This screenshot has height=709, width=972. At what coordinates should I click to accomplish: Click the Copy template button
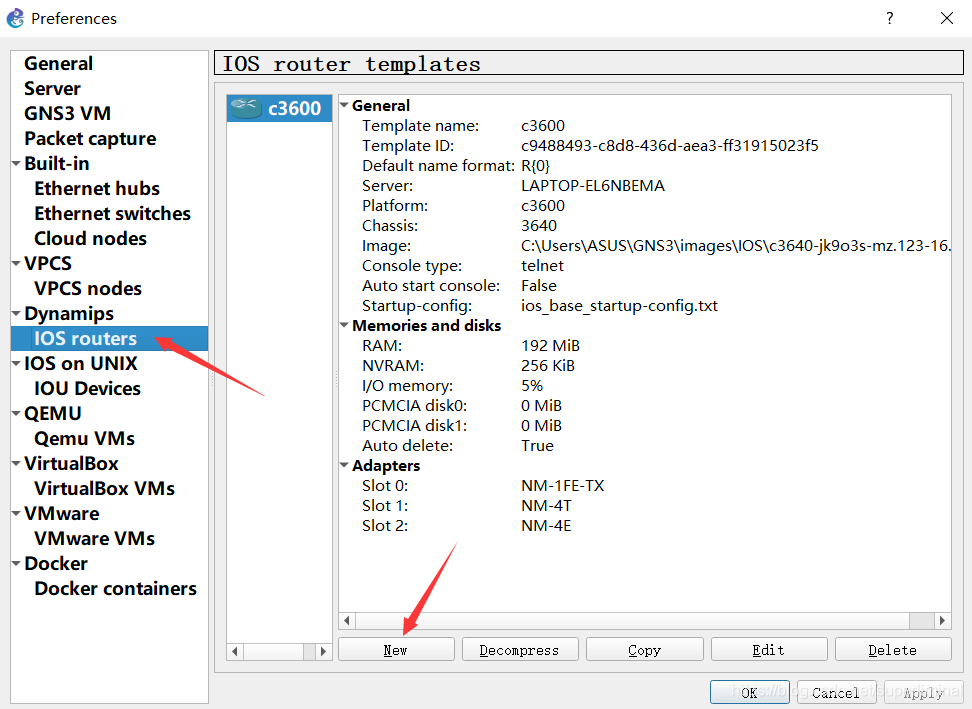[x=645, y=650]
